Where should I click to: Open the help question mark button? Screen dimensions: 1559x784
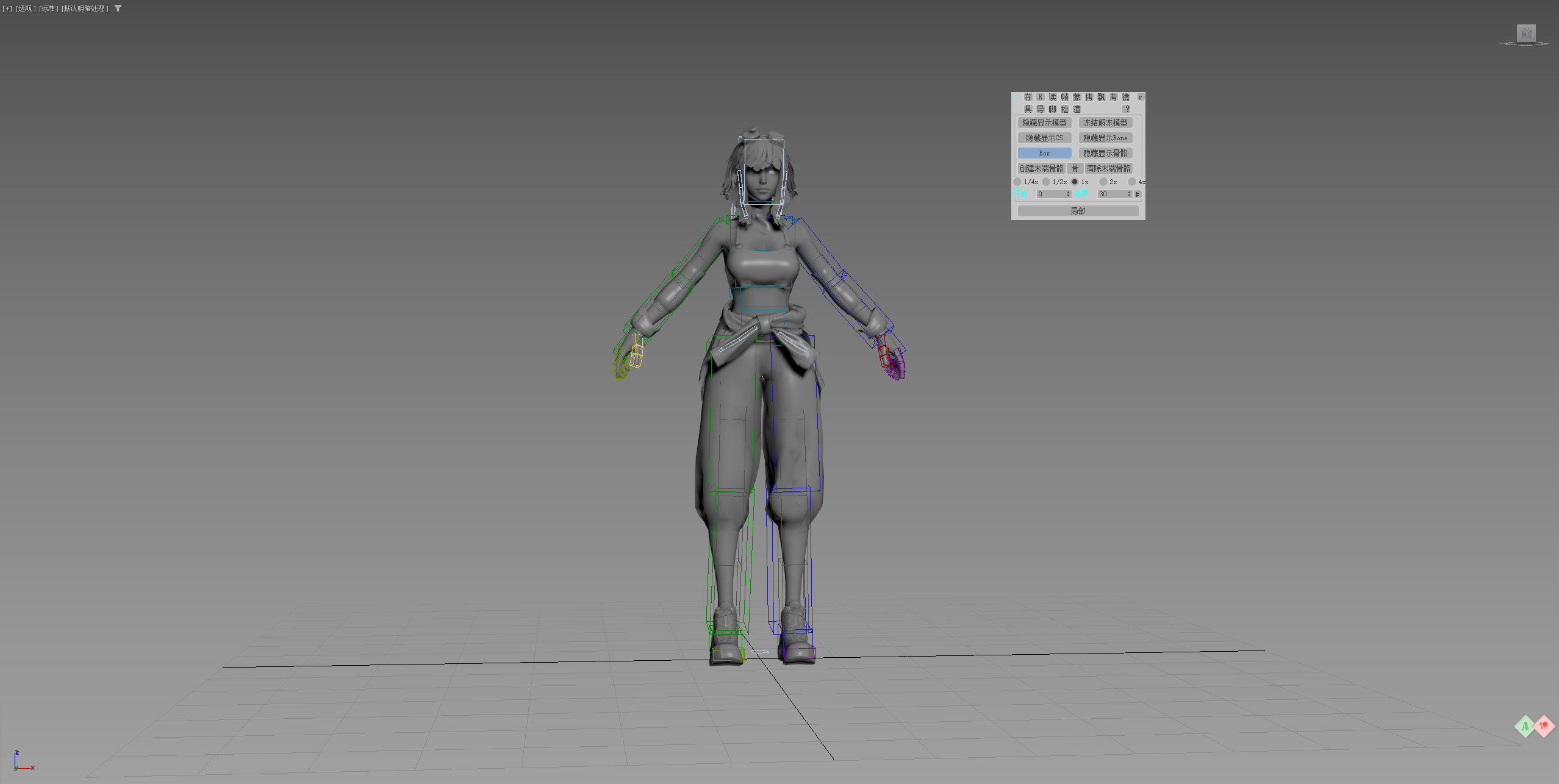1127,109
